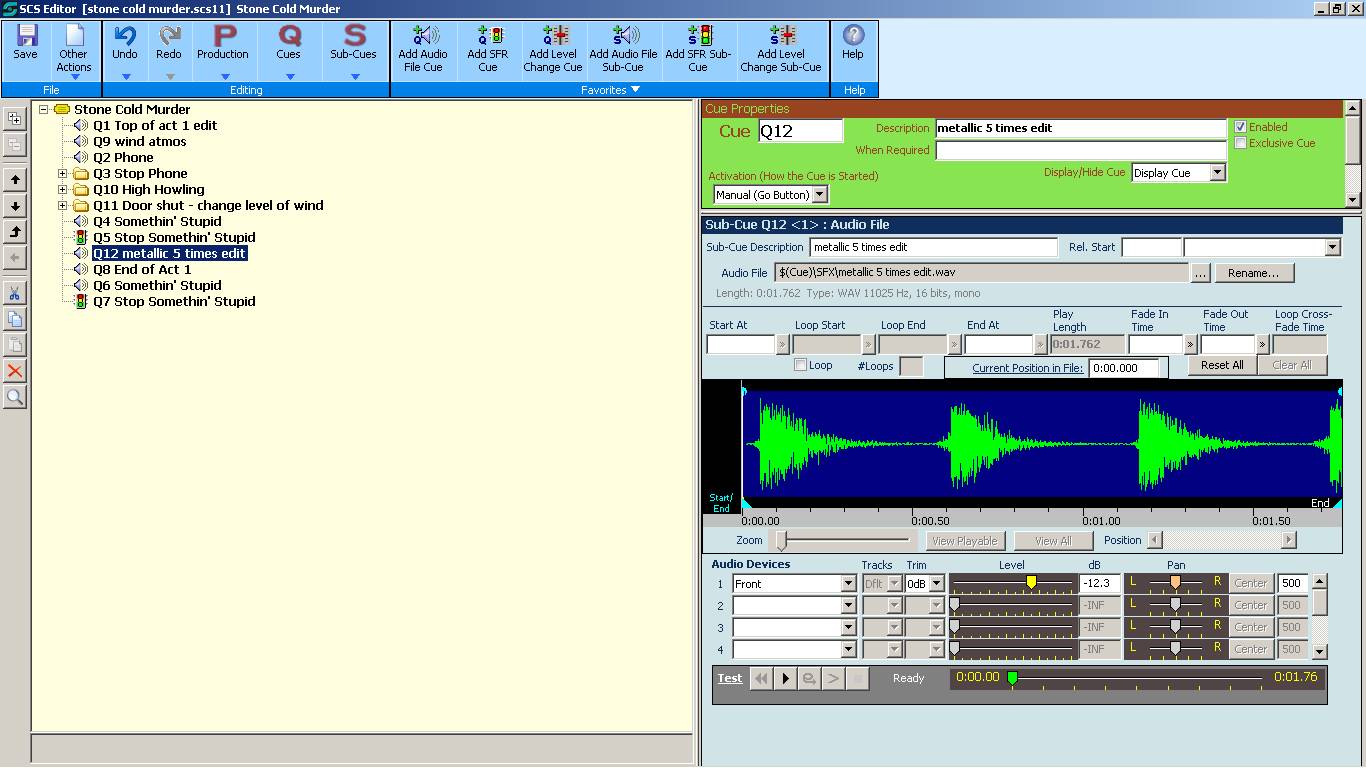This screenshot has height=768, width=1366.
Task: Tick the Loop checkbox
Action: pyautogui.click(x=800, y=365)
